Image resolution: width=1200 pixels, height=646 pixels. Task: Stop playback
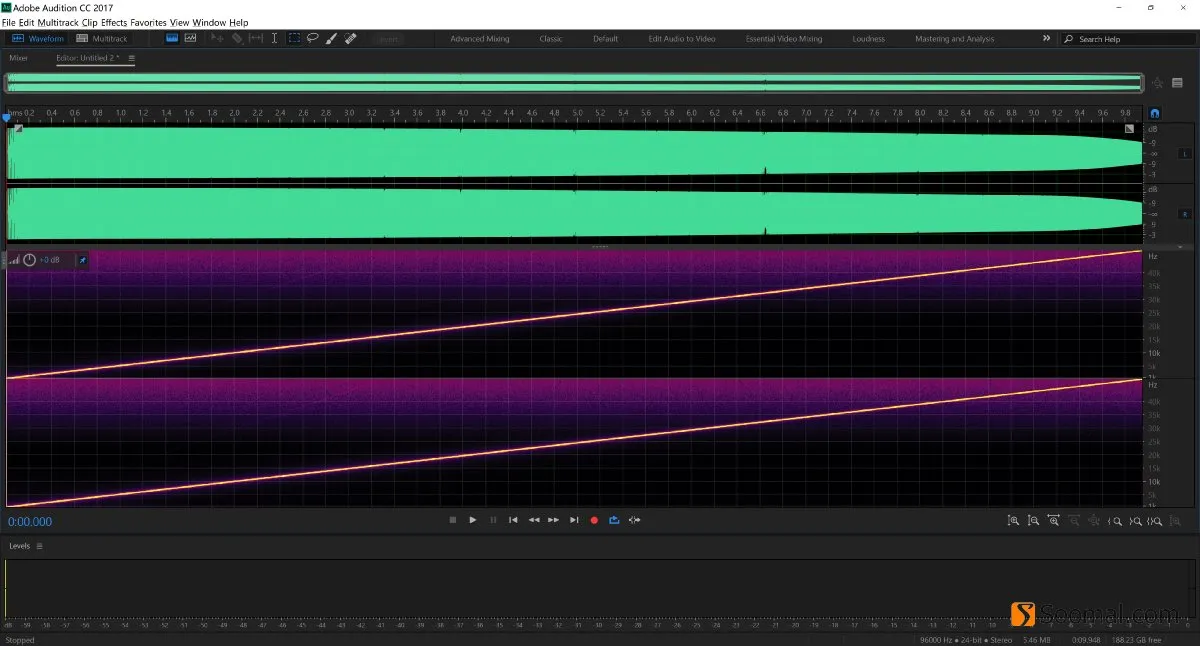452,520
